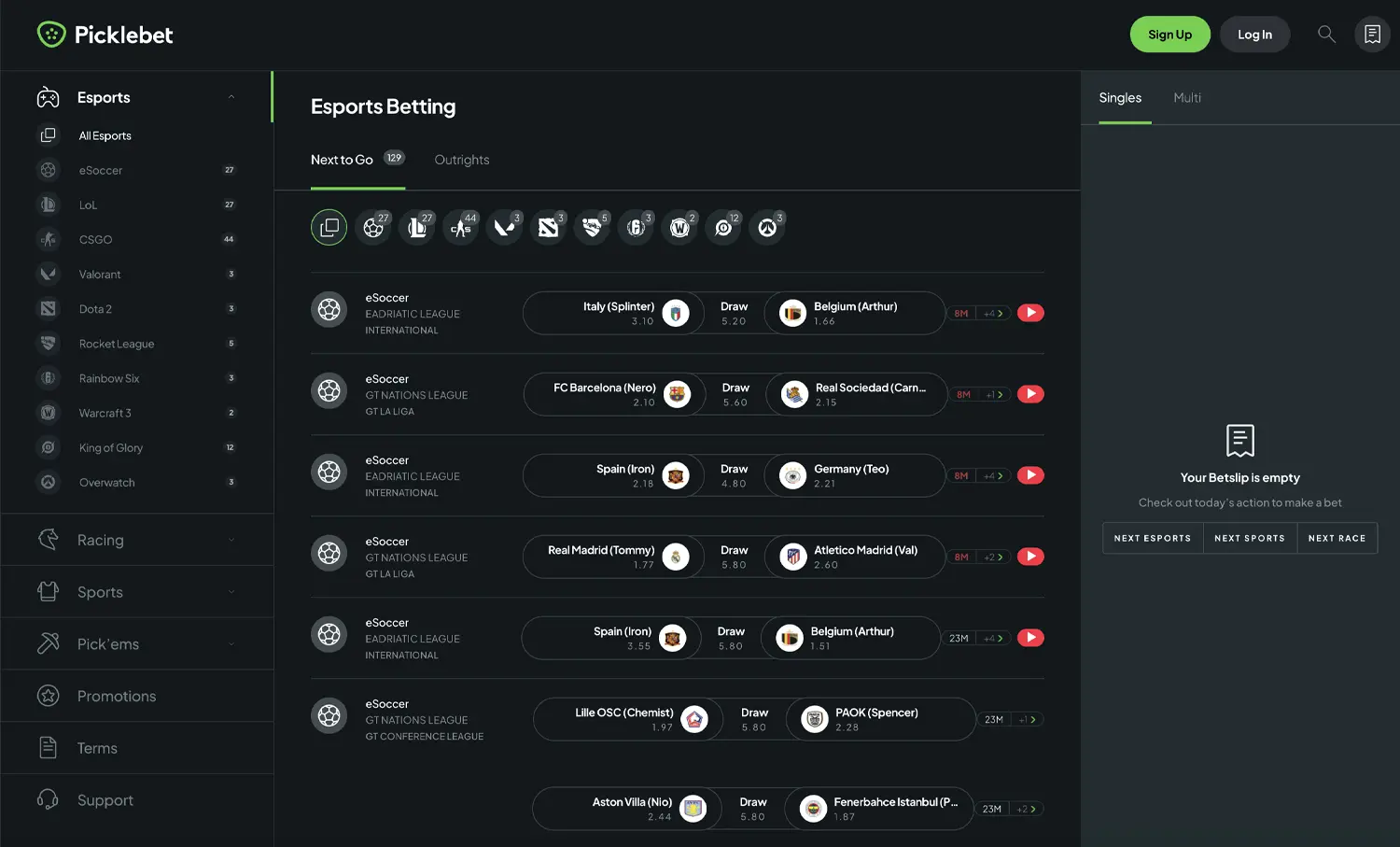Click the Pick'ems hammer icon in sidebar
Viewport: 1400px width, 847px height.
48,643
